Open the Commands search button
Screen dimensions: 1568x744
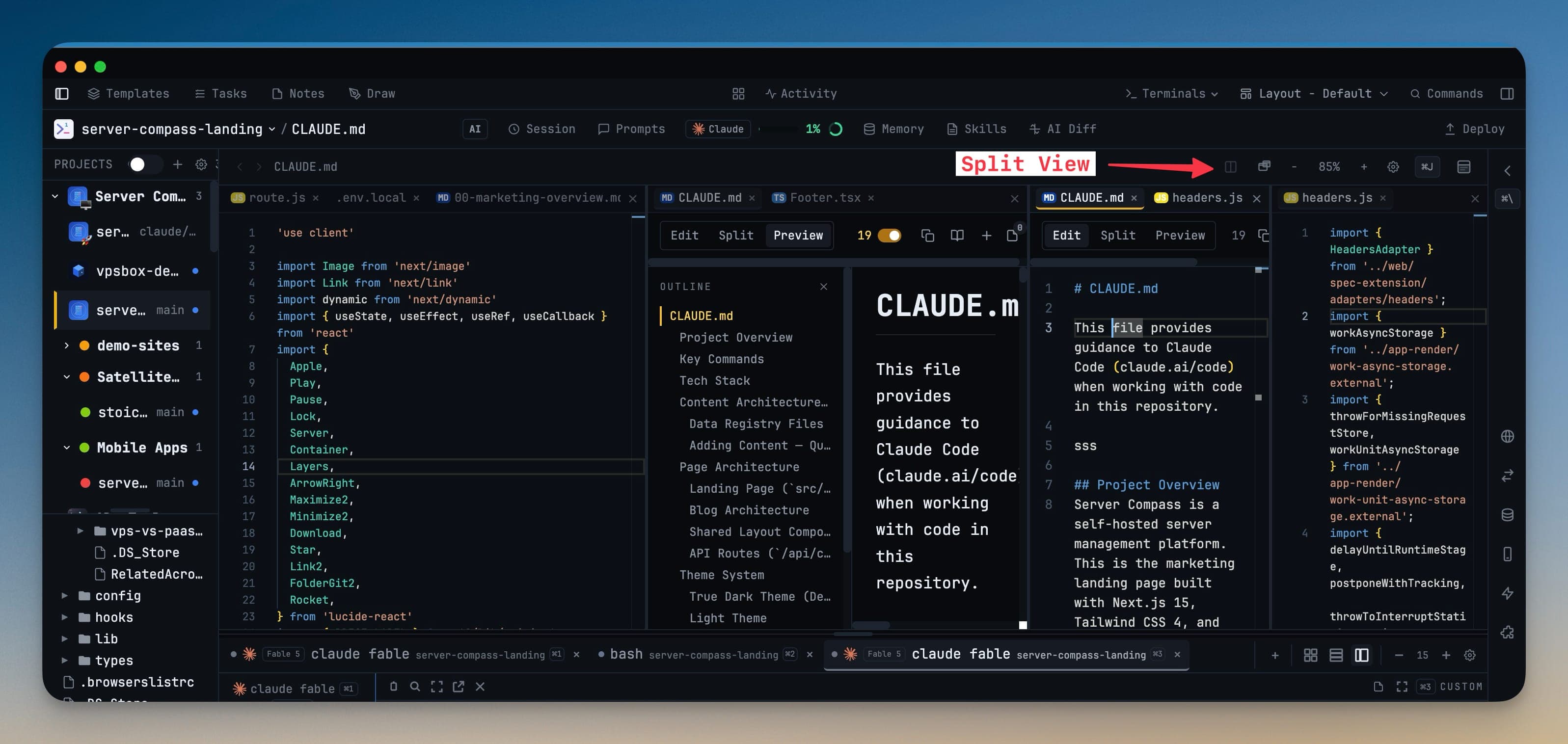pyautogui.click(x=1446, y=94)
